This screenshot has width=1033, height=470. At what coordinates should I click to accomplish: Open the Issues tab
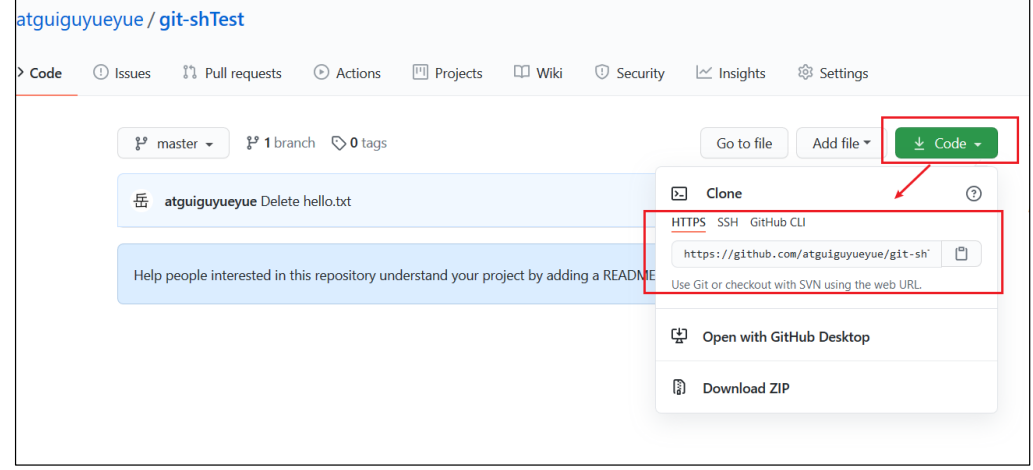pyautogui.click(x=122, y=73)
